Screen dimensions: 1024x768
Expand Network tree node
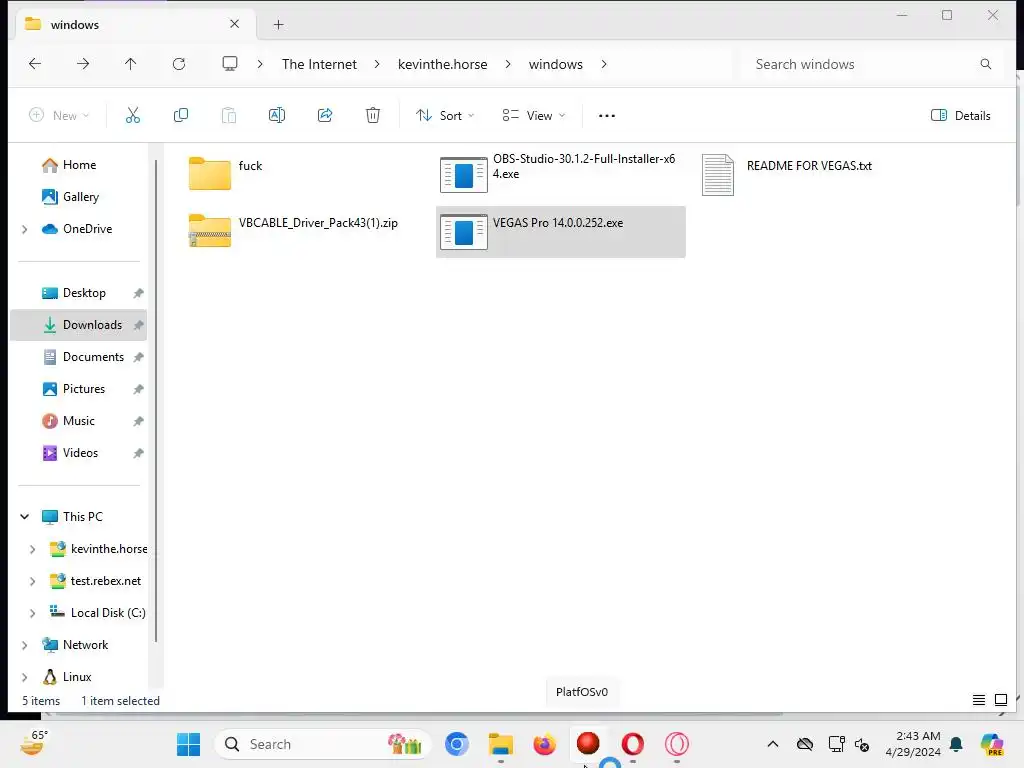point(25,645)
